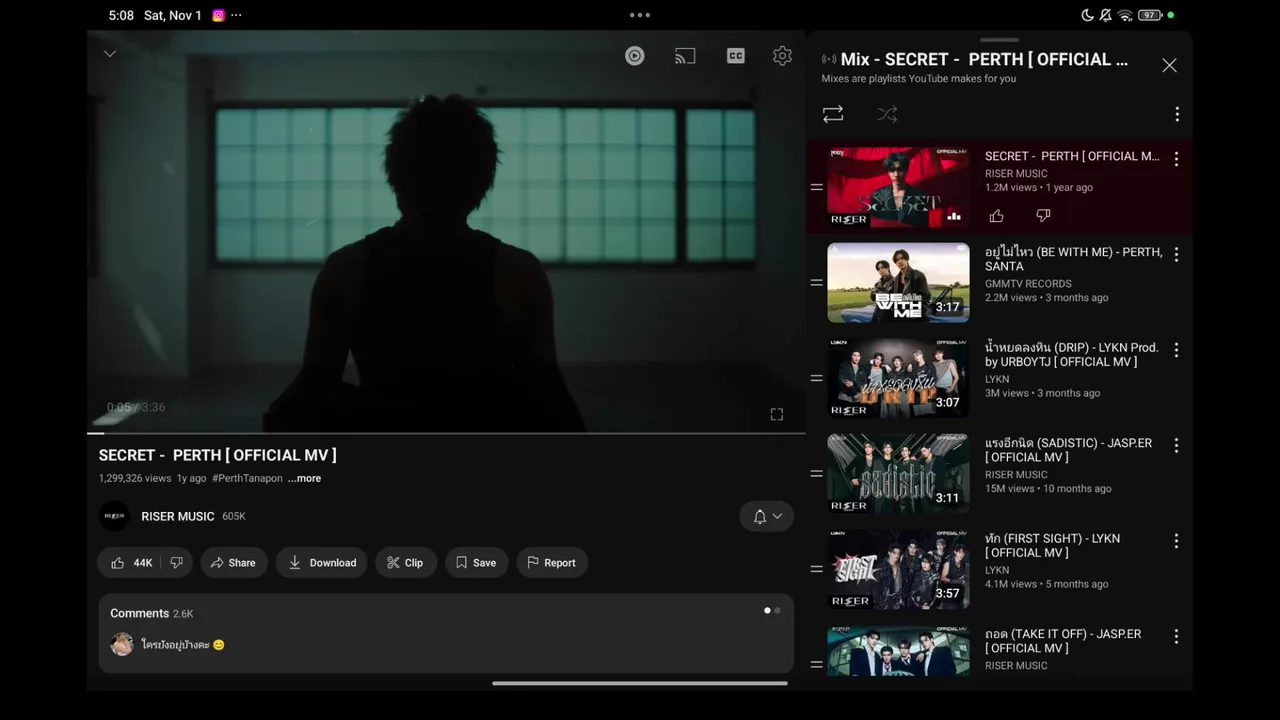Viewport: 1280px width, 720px height.
Task: Play SADISTIC - JASP.ER thumbnail
Action: coord(898,473)
